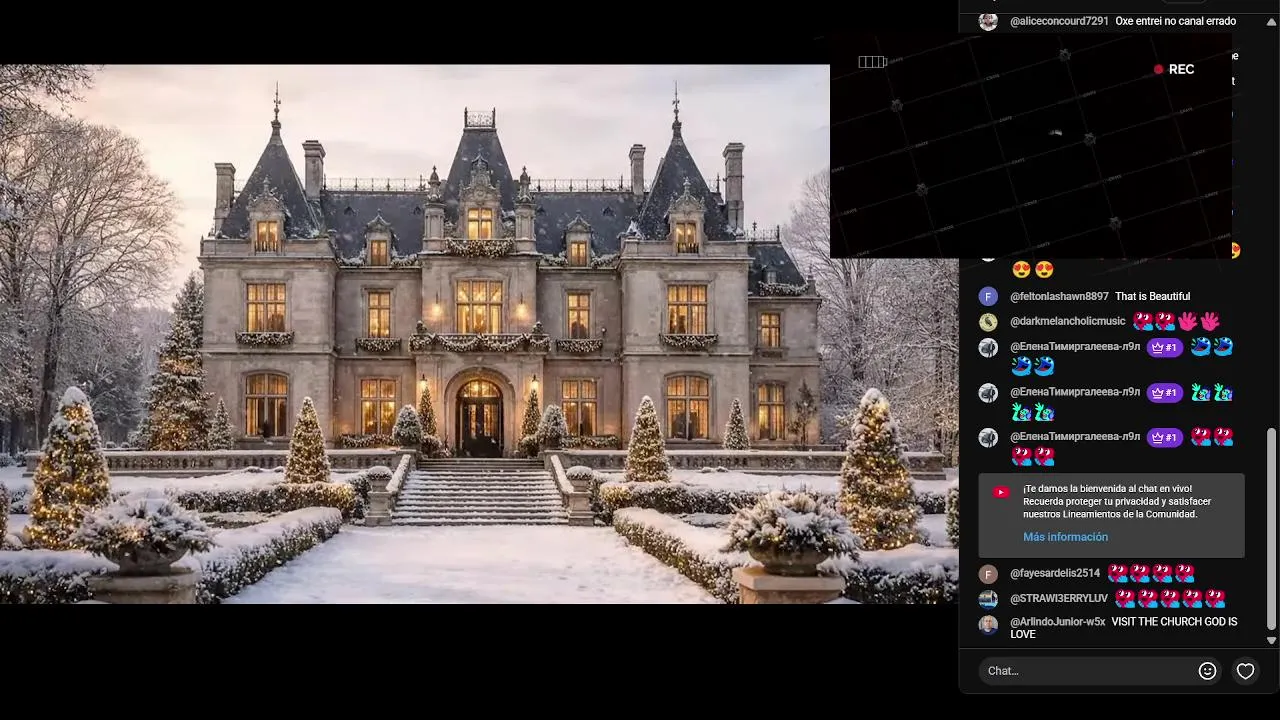Select username @STRAWI3ERRYLUV
This screenshot has height=720, width=1280.
tap(1059, 598)
